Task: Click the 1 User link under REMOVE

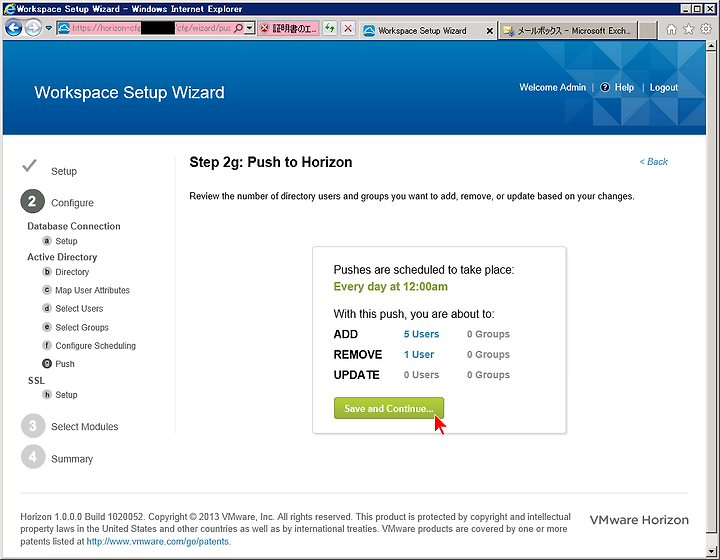Action: [x=419, y=354]
